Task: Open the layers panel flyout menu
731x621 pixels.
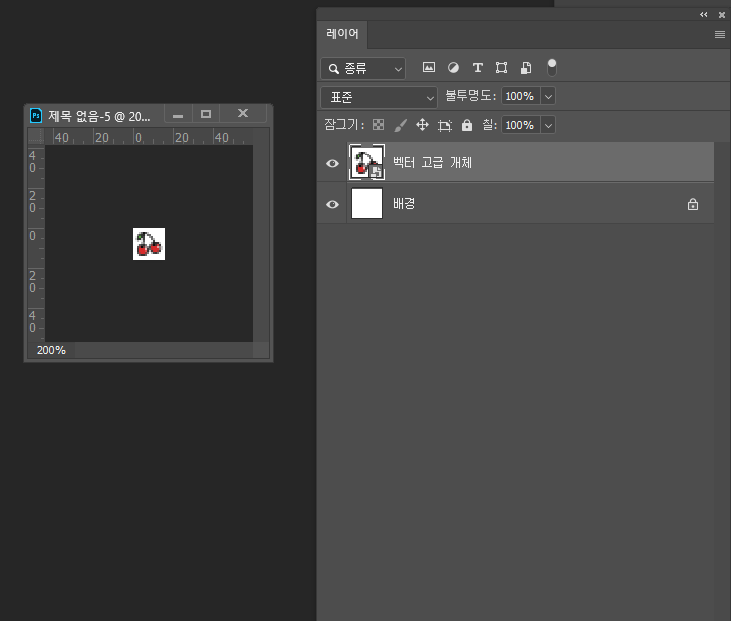Action: click(720, 34)
